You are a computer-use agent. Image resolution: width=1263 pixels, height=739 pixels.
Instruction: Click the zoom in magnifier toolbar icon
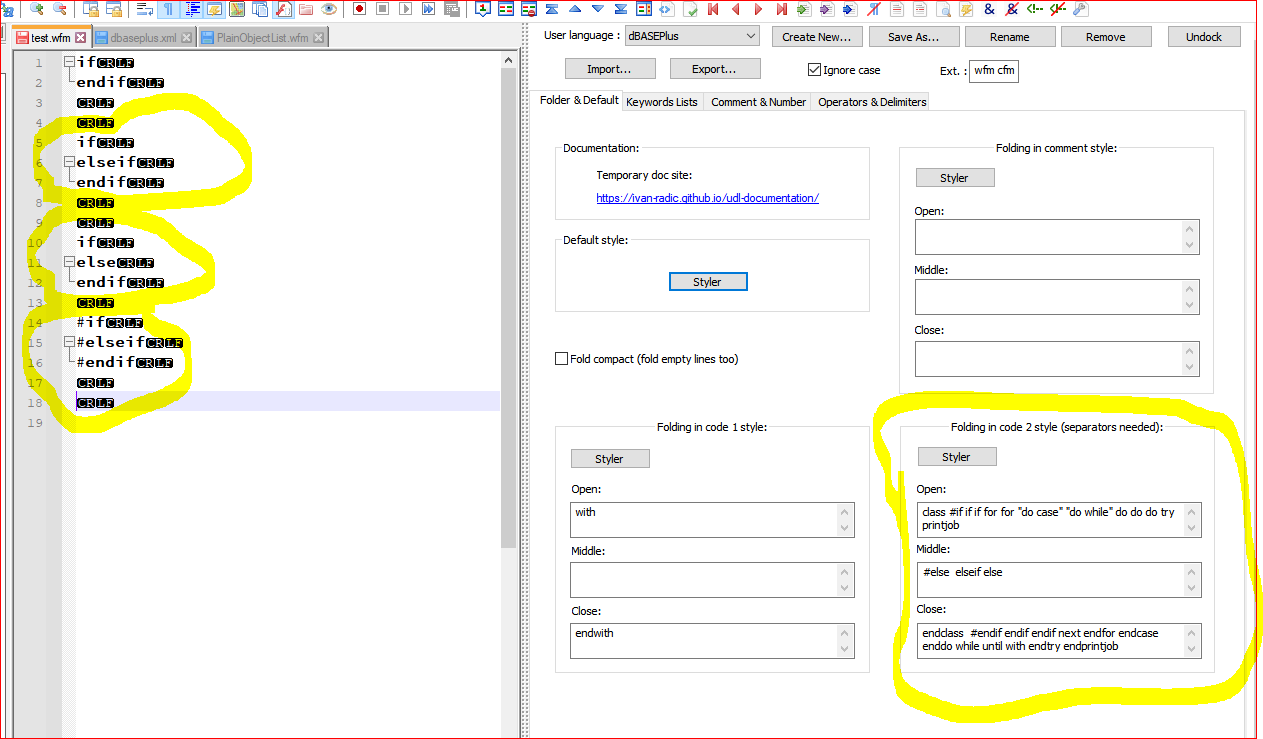[x=37, y=9]
